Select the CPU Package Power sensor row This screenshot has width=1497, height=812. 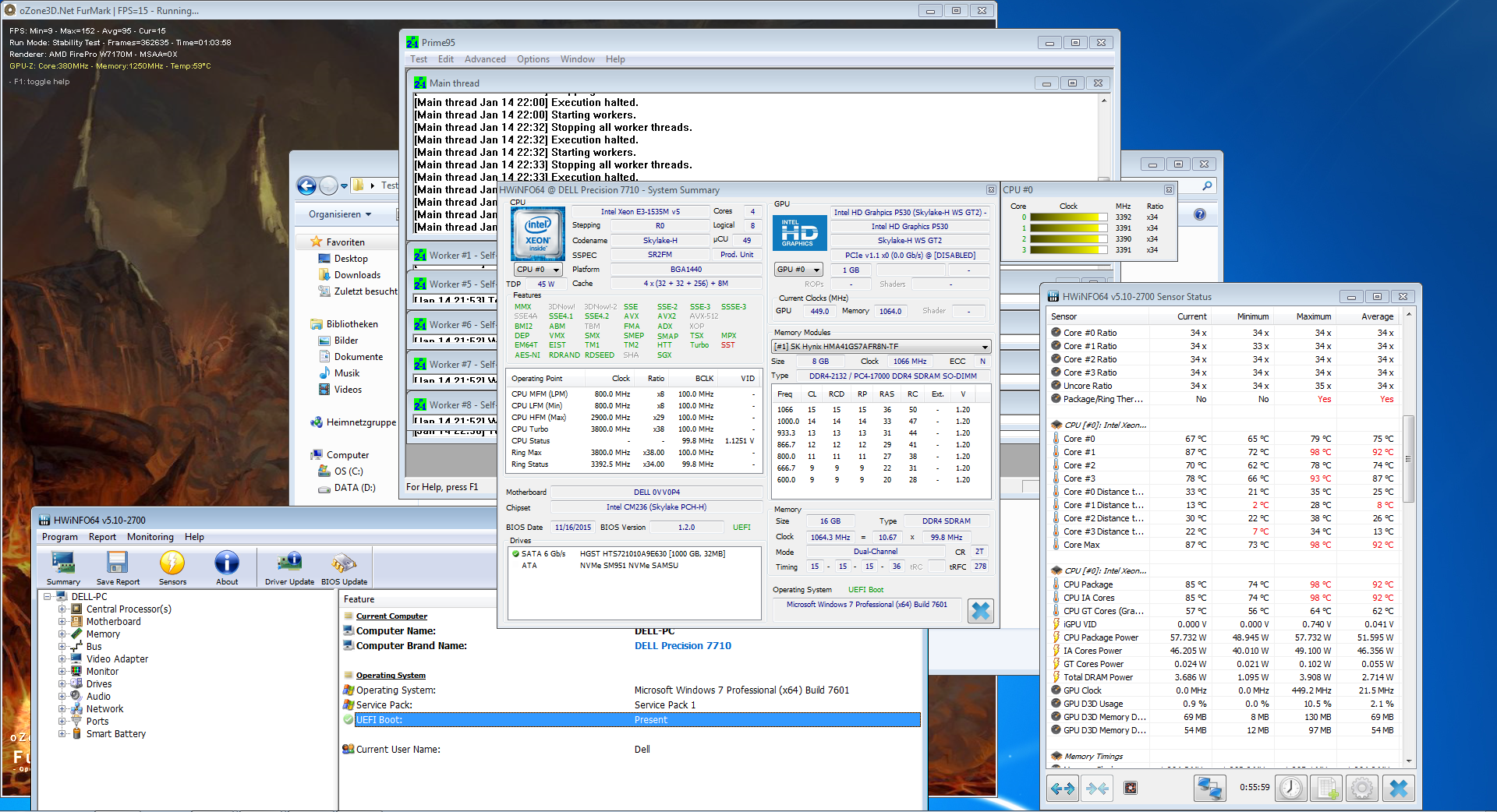point(1223,637)
